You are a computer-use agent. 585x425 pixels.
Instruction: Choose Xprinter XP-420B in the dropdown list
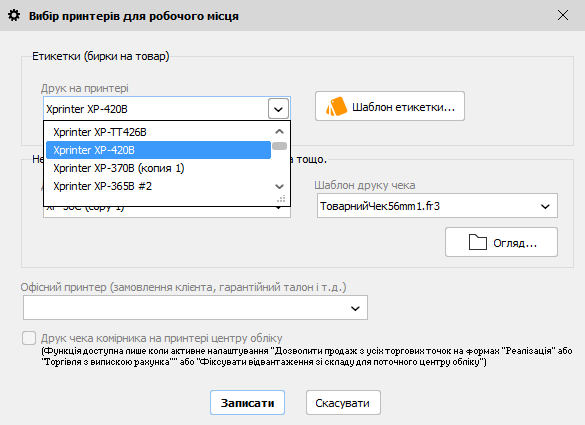click(158, 150)
